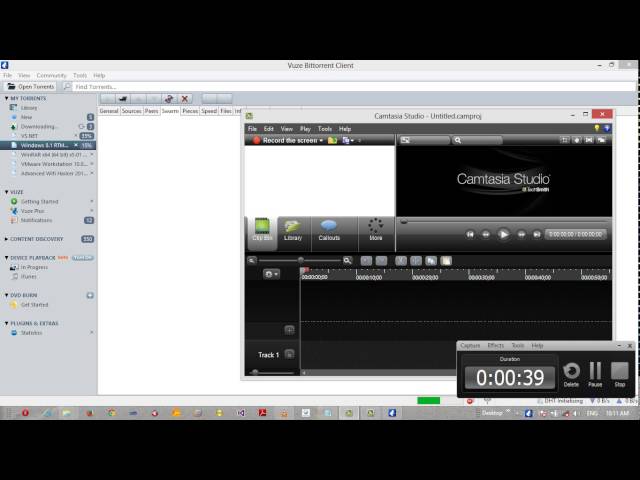Select the Windows 8.1 RTM torrent row
640x480 pixels.
click(x=48, y=145)
